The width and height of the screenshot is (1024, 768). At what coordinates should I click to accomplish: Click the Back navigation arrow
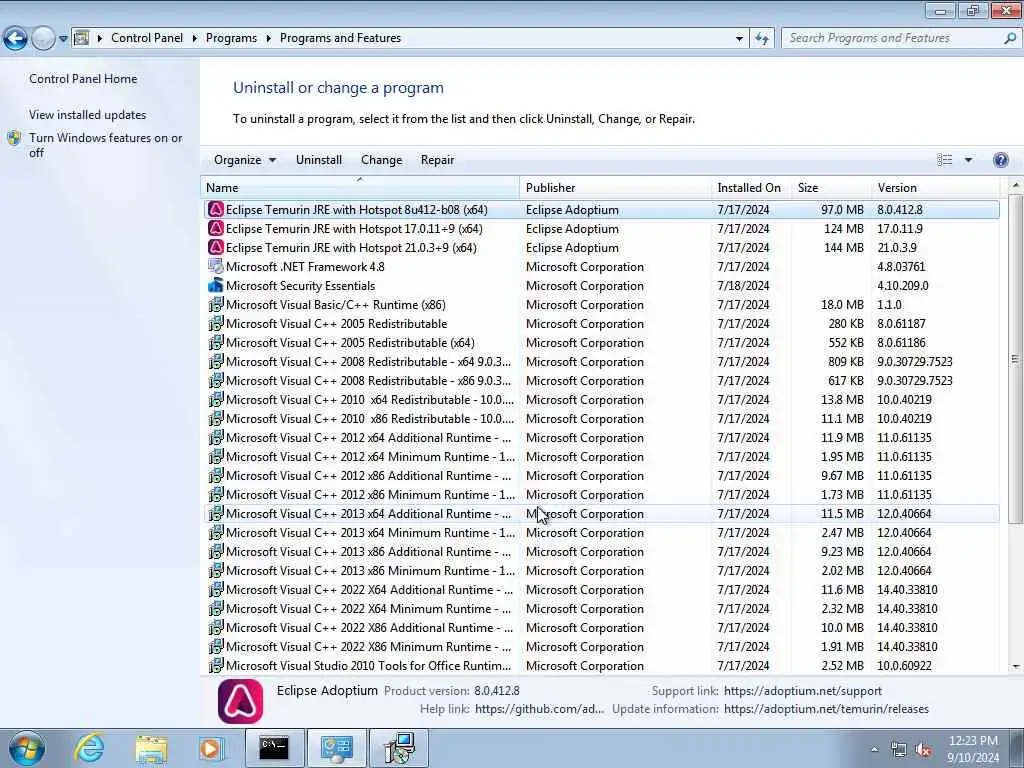(x=15, y=39)
